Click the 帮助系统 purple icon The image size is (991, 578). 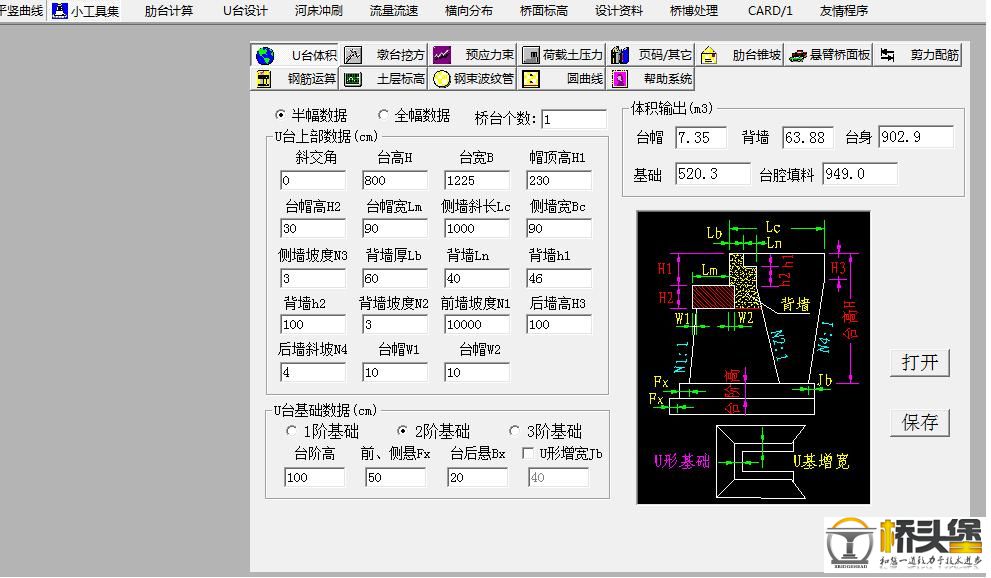tap(619, 79)
